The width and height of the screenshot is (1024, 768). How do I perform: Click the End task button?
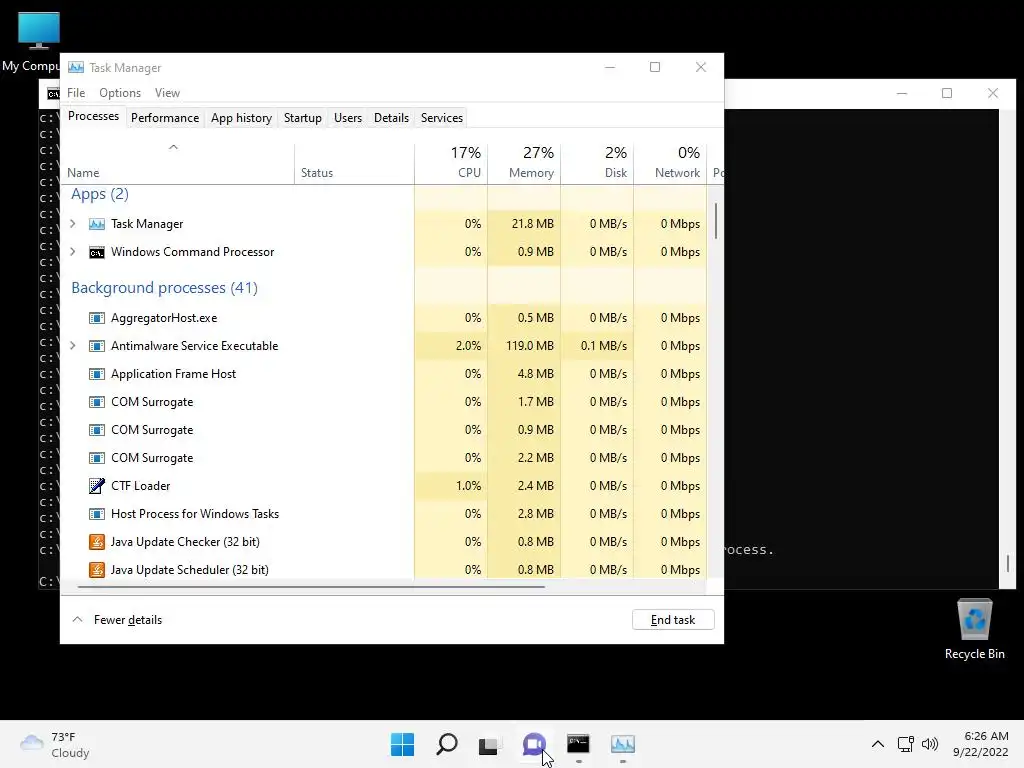[673, 620]
